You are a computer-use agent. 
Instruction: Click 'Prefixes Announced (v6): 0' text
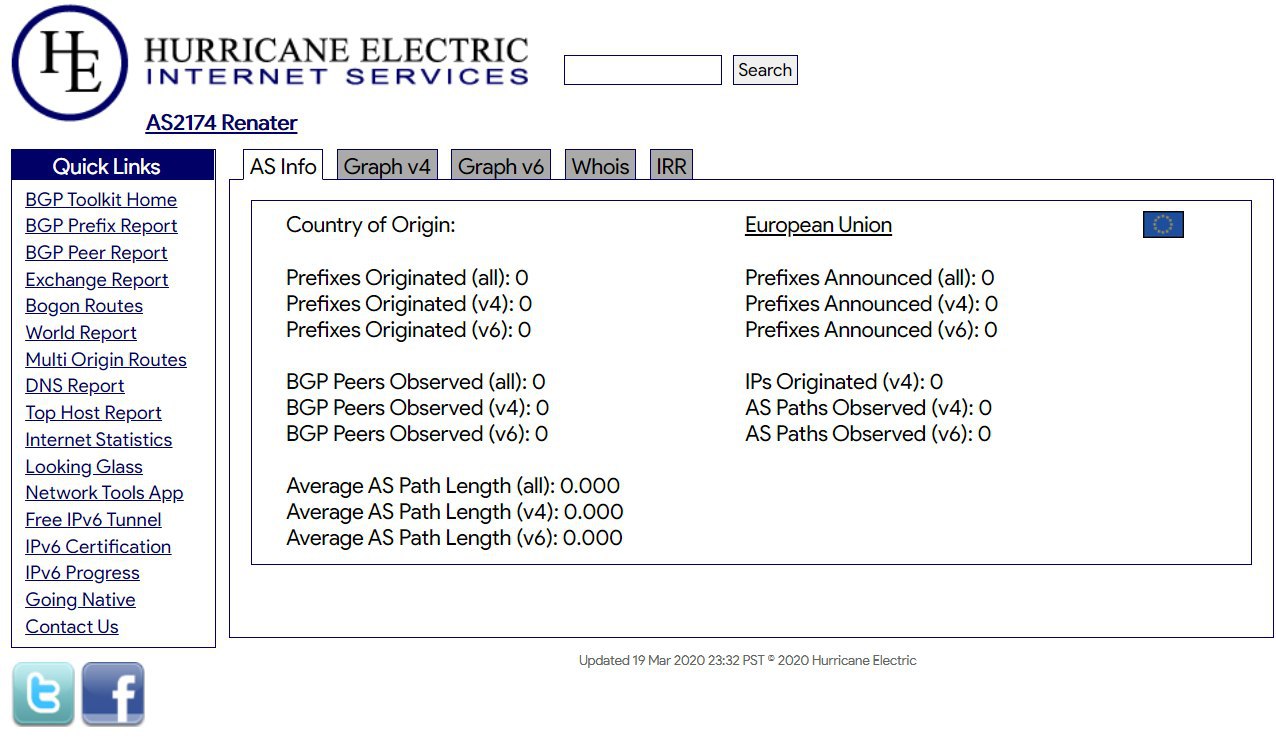(x=871, y=330)
